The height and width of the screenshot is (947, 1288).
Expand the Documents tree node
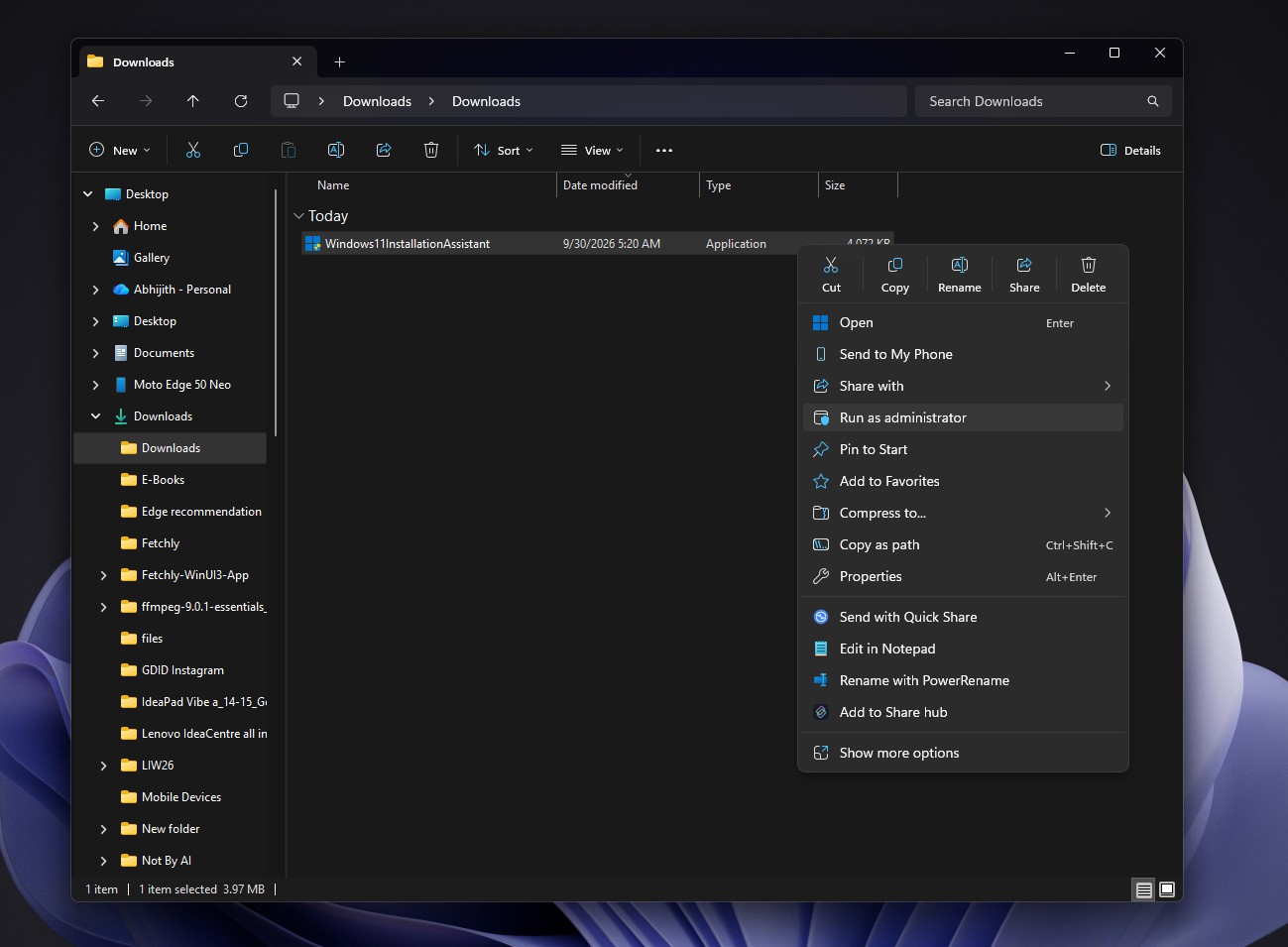(95, 353)
